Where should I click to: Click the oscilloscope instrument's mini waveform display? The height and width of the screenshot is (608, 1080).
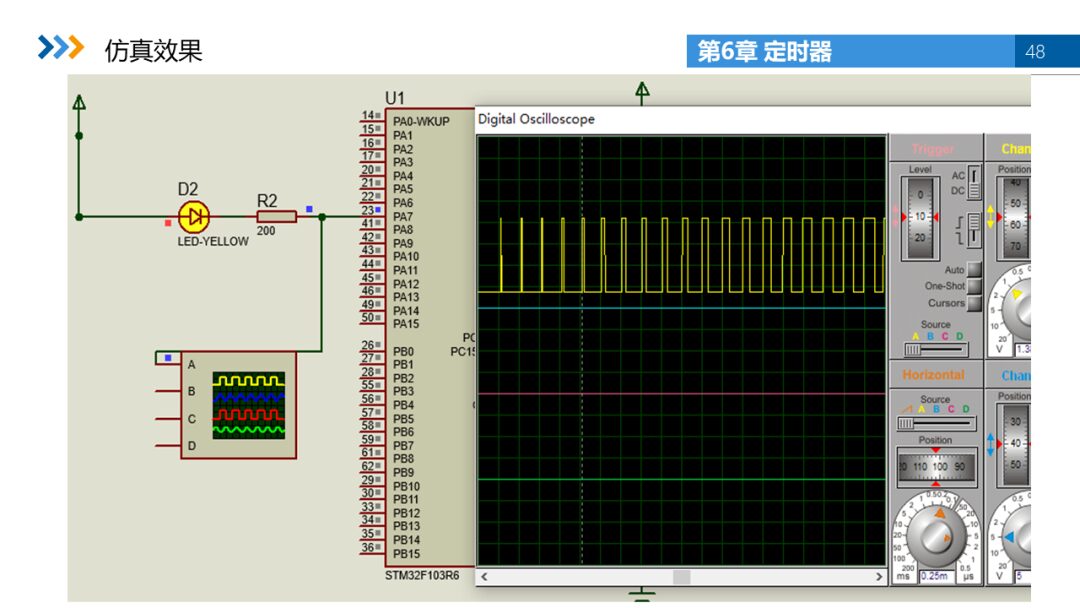249,406
